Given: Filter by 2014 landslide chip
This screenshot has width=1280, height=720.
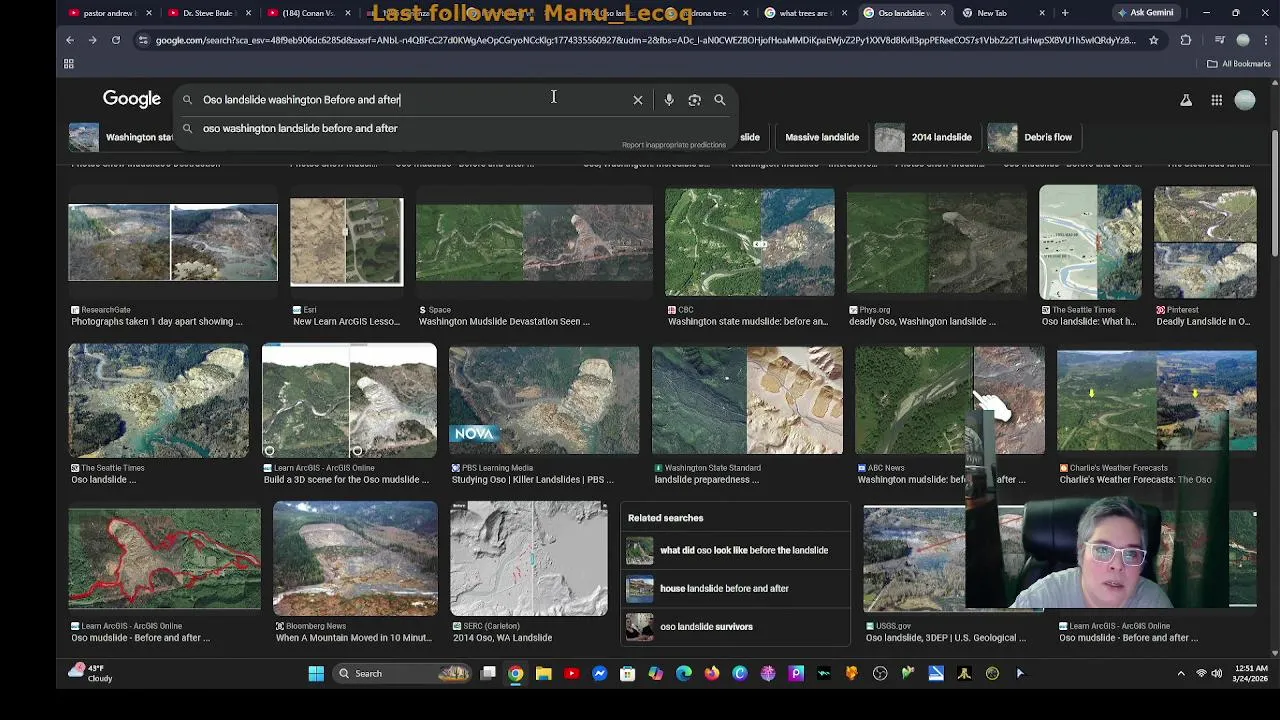Looking at the screenshot, I should pyautogui.click(x=928, y=137).
